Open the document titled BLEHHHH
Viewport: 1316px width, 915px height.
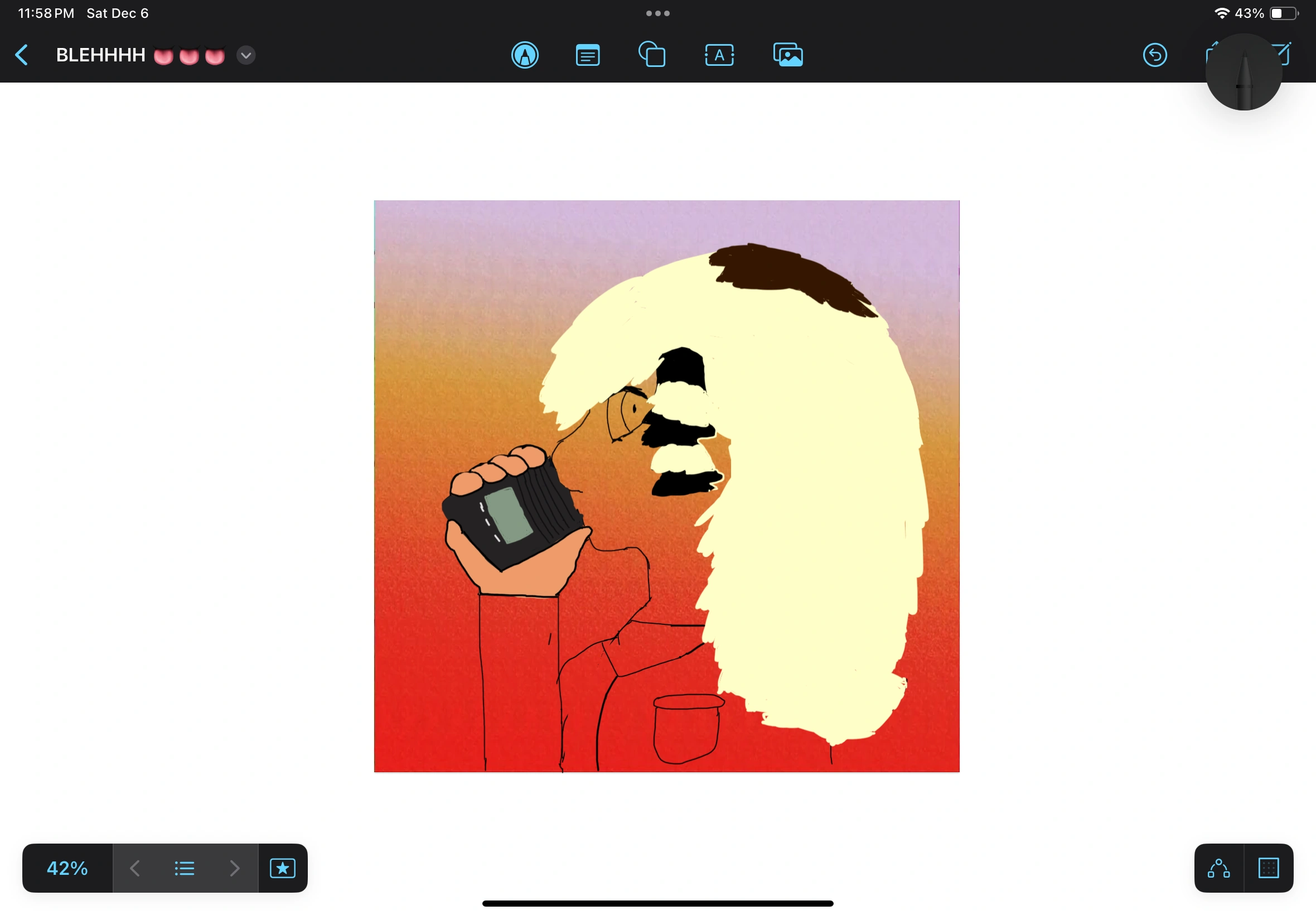point(101,55)
